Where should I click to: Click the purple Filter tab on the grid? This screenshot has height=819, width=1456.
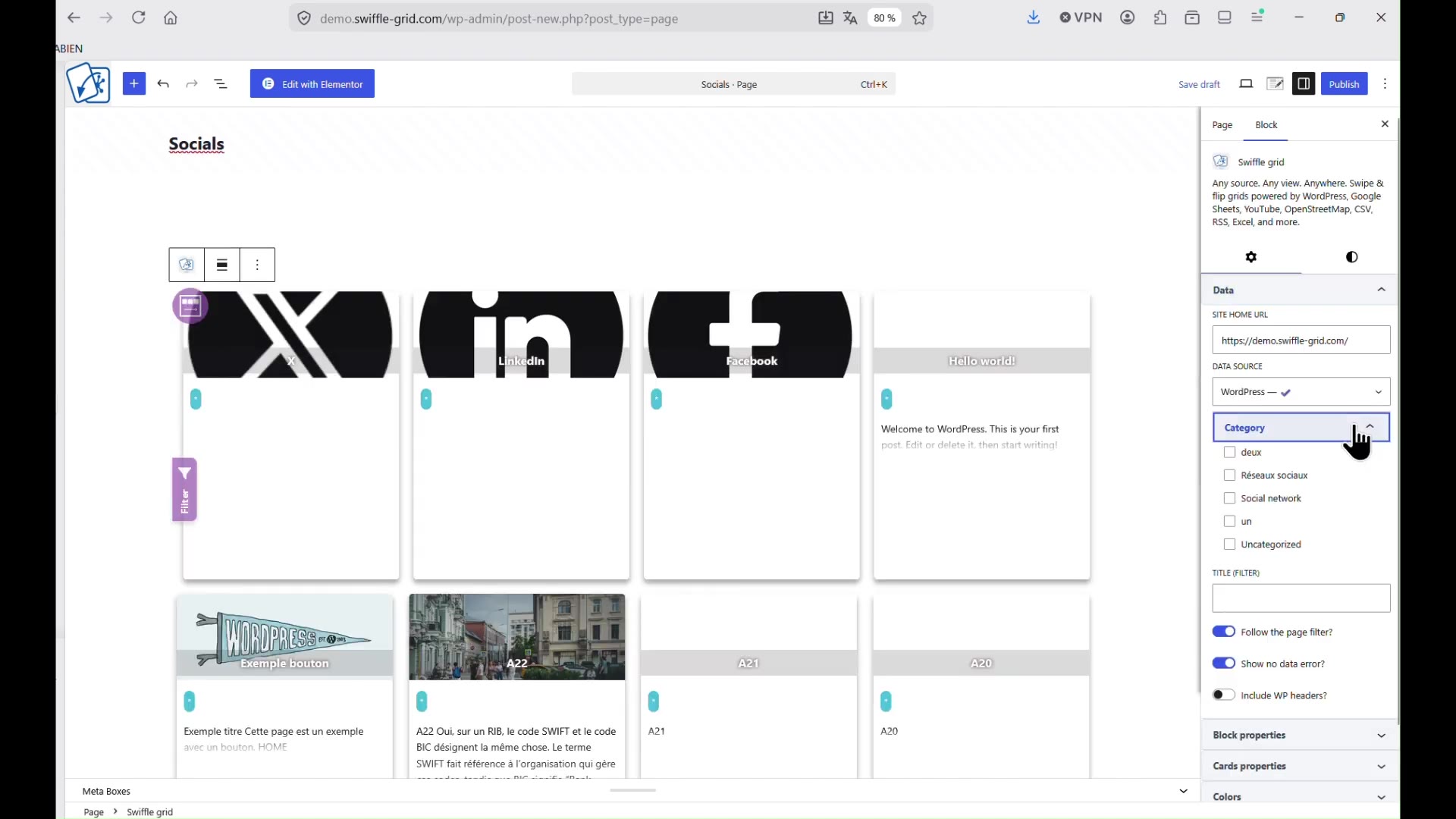click(185, 490)
